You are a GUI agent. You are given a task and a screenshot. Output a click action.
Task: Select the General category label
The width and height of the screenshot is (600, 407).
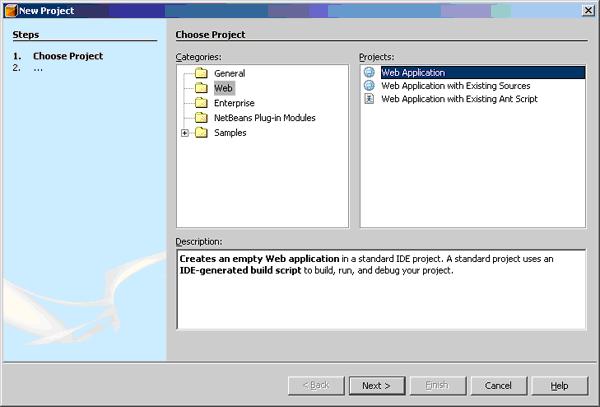(229, 73)
